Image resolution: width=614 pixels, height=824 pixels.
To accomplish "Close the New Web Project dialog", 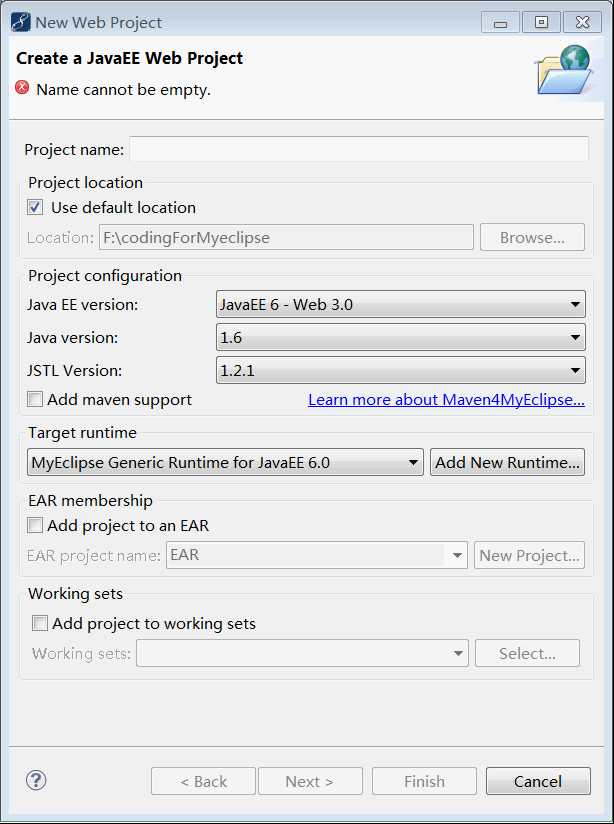I will click(582, 23).
